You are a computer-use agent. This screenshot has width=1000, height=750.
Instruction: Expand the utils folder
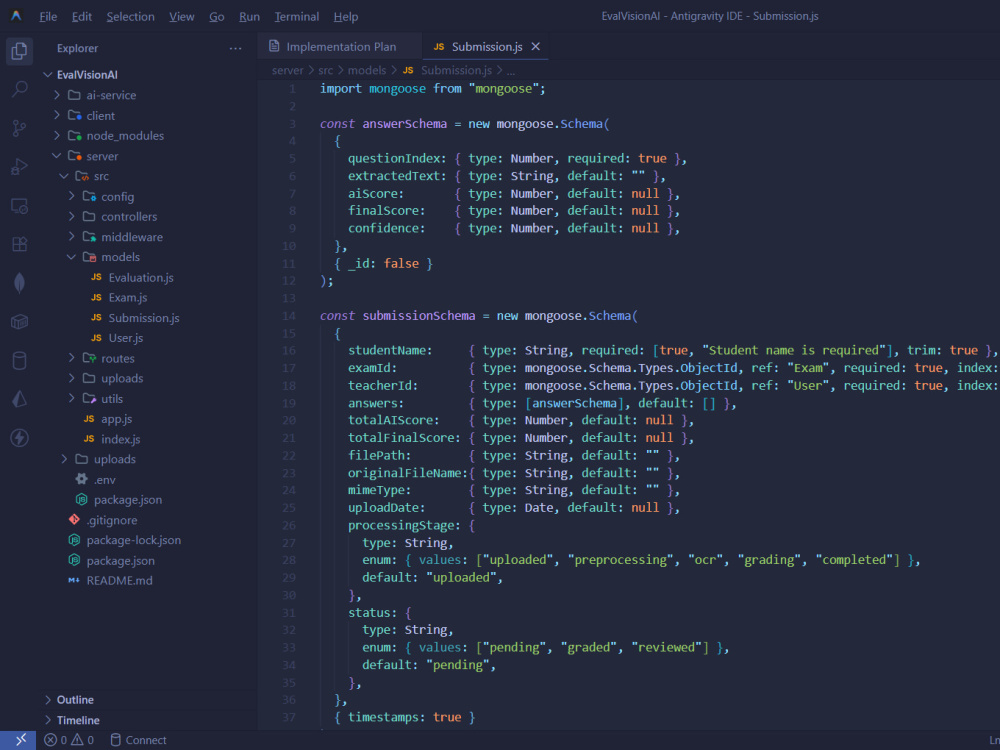click(x=71, y=398)
